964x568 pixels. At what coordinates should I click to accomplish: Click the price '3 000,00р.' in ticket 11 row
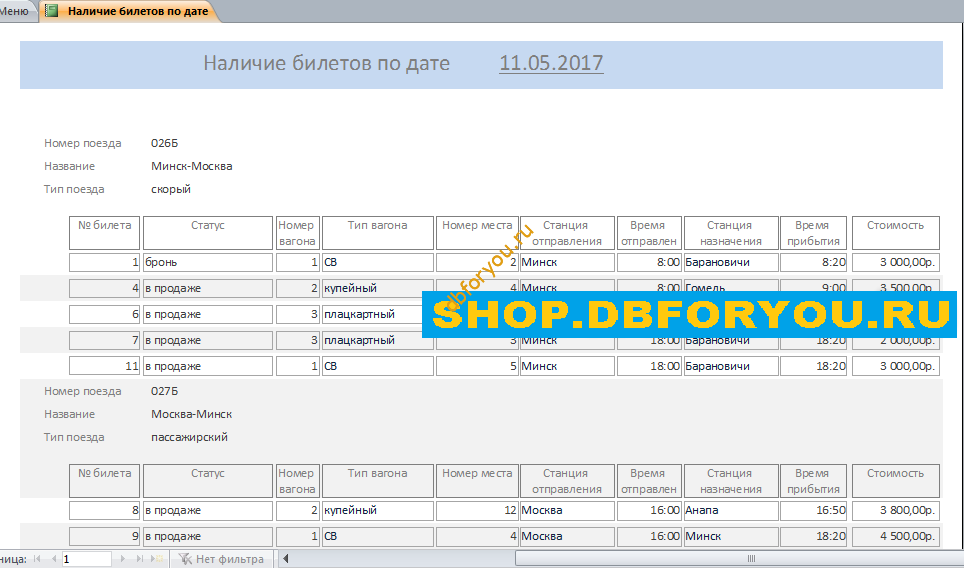896,366
